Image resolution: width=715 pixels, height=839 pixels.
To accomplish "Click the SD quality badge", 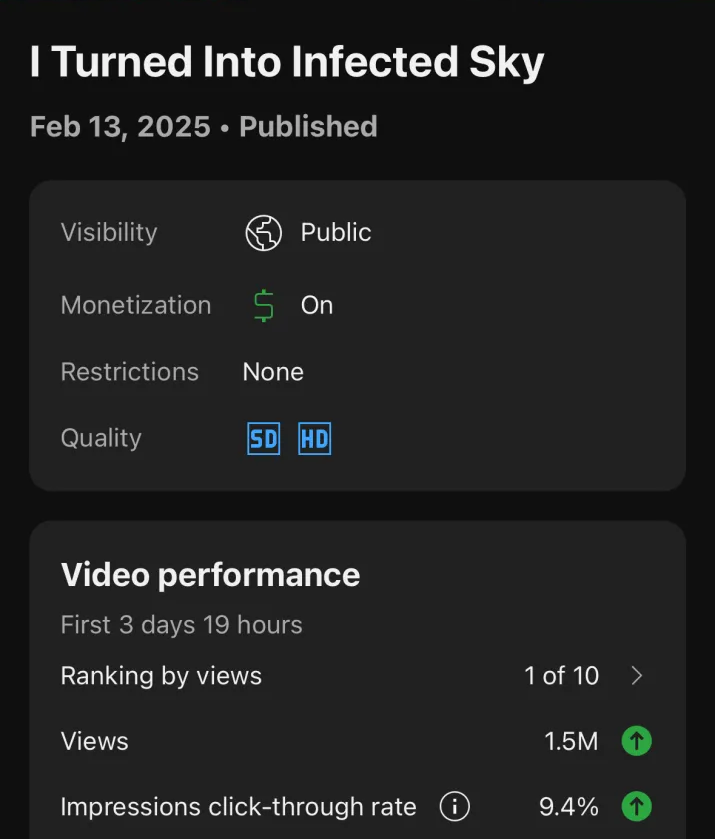I will pos(264,438).
